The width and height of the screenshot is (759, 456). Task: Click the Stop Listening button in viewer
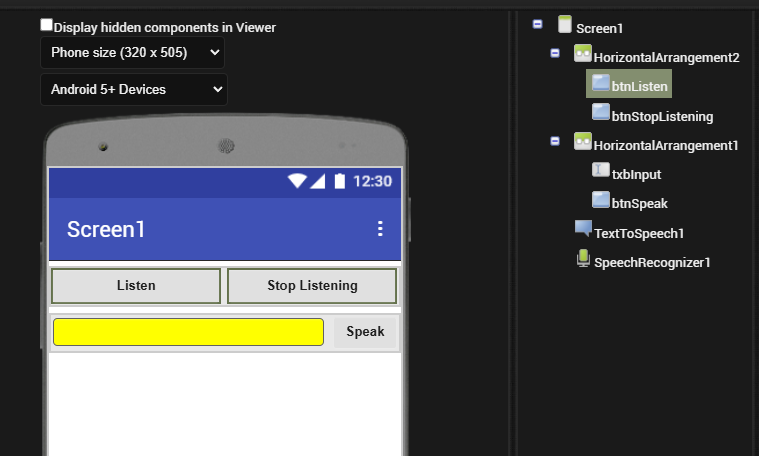click(x=312, y=286)
